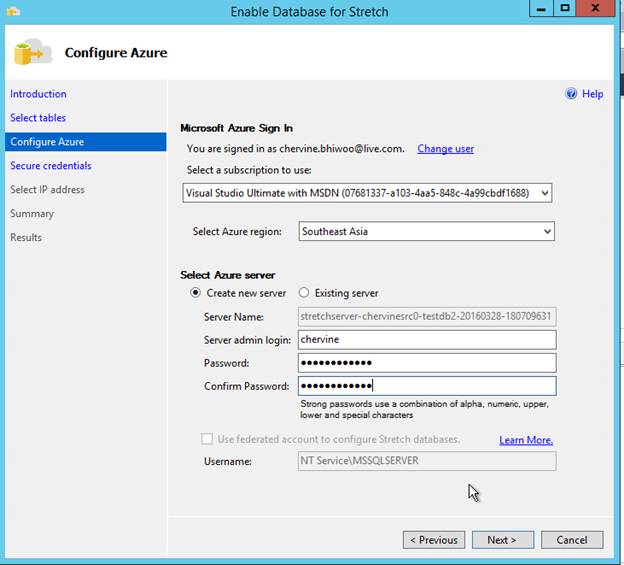Click the Help question mark icon
Screen dimensions: 624x565
[x=571, y=94]
